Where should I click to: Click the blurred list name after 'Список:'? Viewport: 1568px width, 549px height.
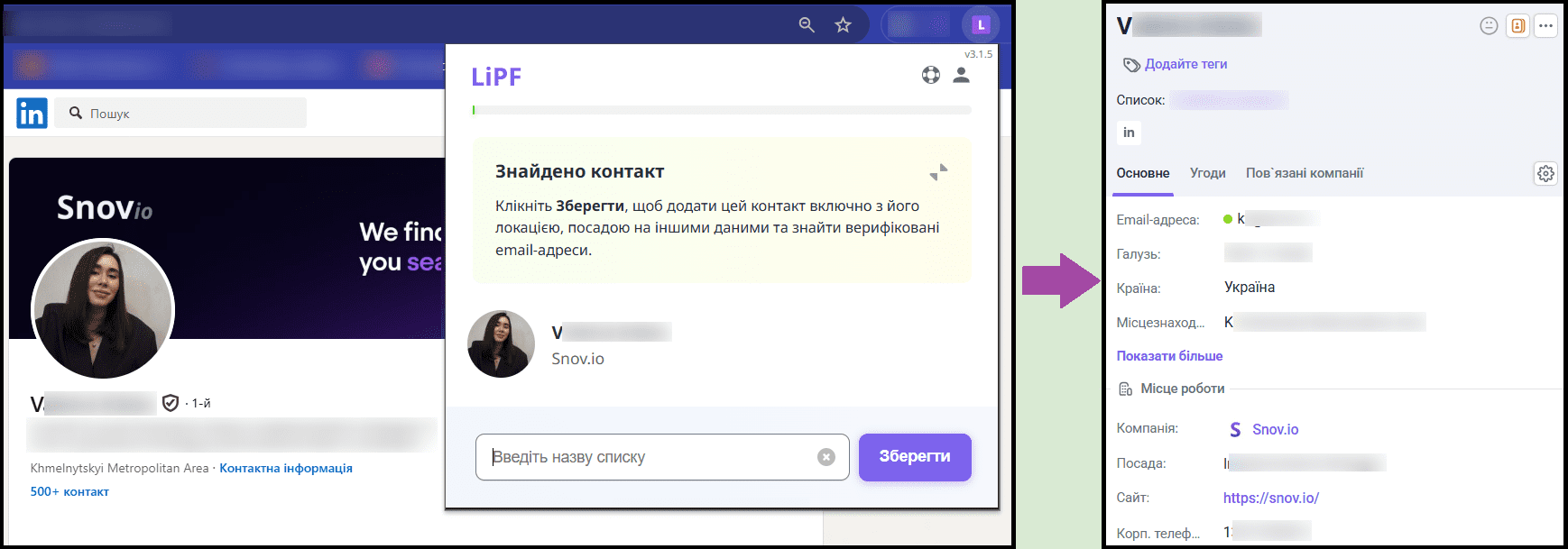coord(1229,100)
